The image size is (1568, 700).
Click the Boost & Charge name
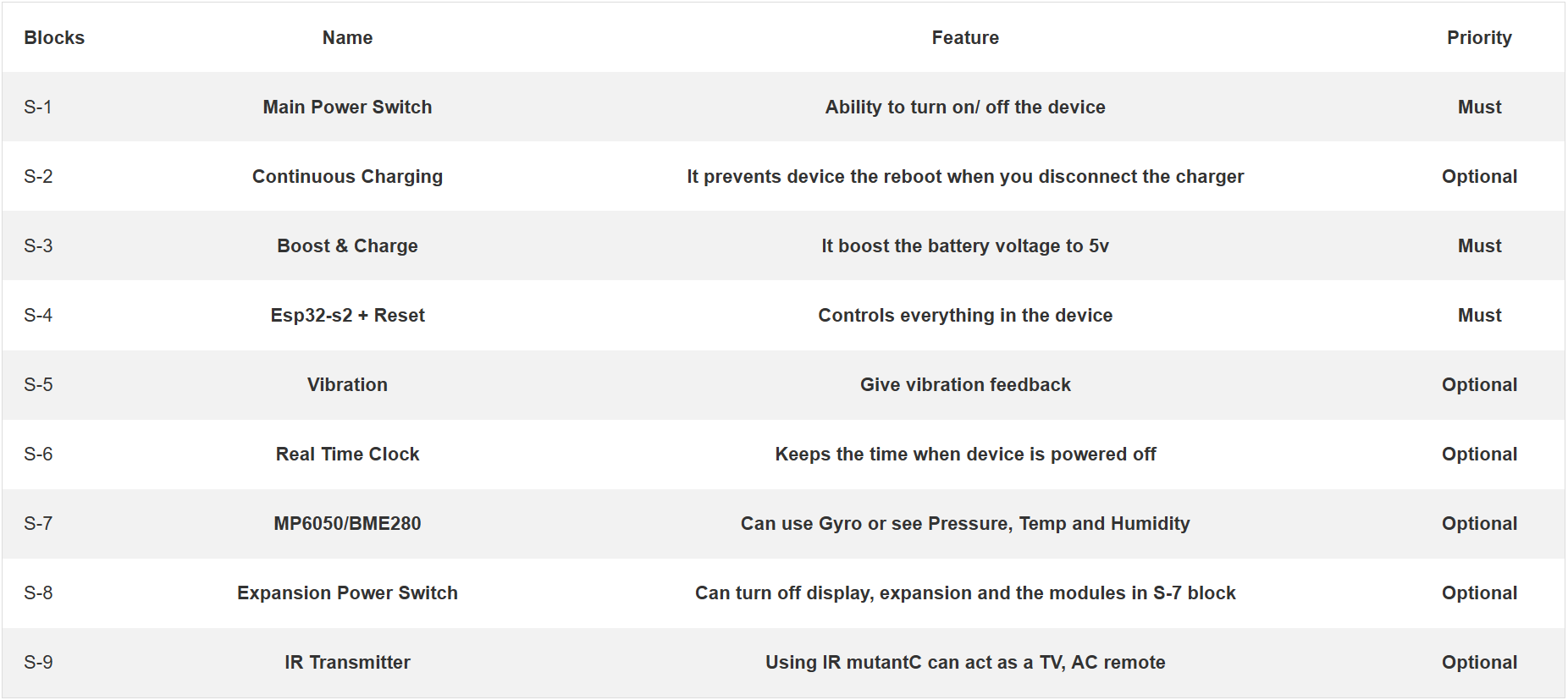tap(347, 246)
